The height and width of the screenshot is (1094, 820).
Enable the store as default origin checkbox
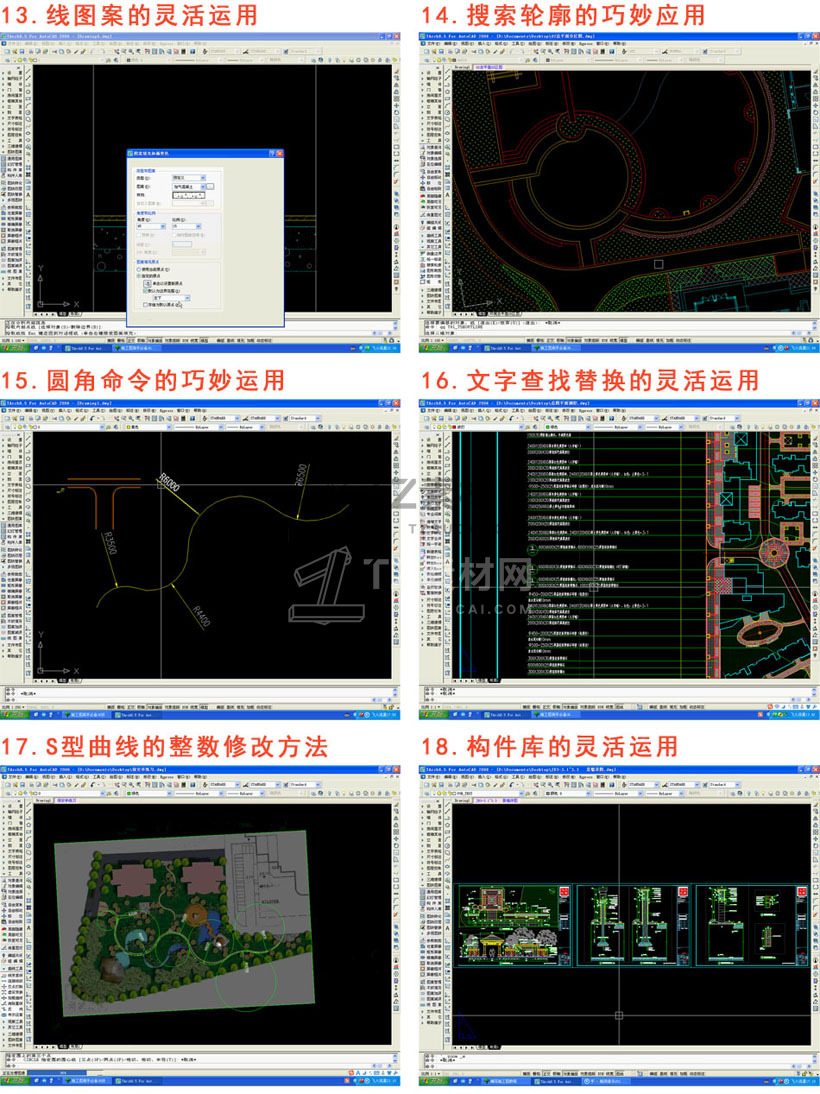click(x=145, y=305)
